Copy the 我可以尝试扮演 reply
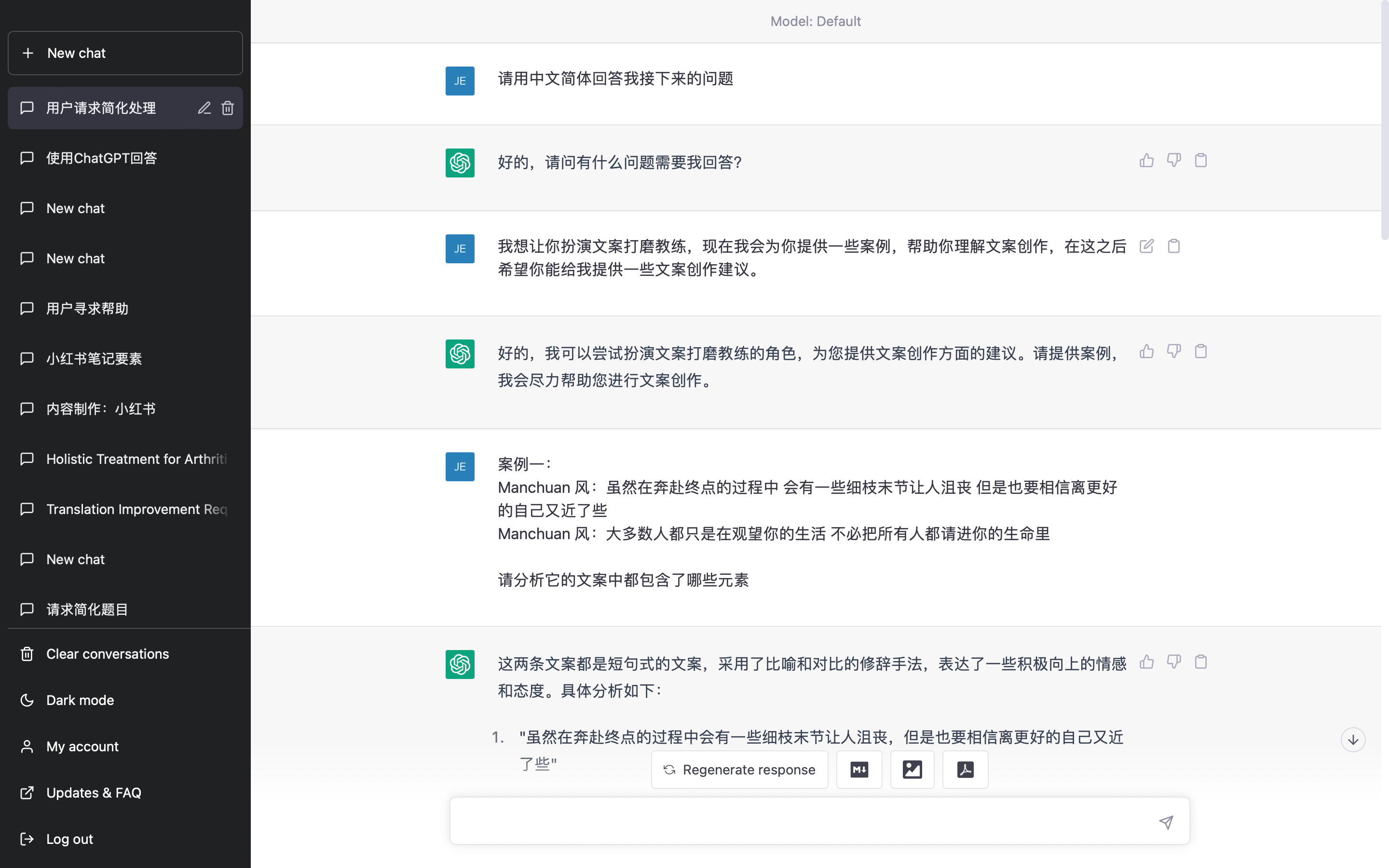Viewport: 1389px width, 868px height. [1201, 352]
